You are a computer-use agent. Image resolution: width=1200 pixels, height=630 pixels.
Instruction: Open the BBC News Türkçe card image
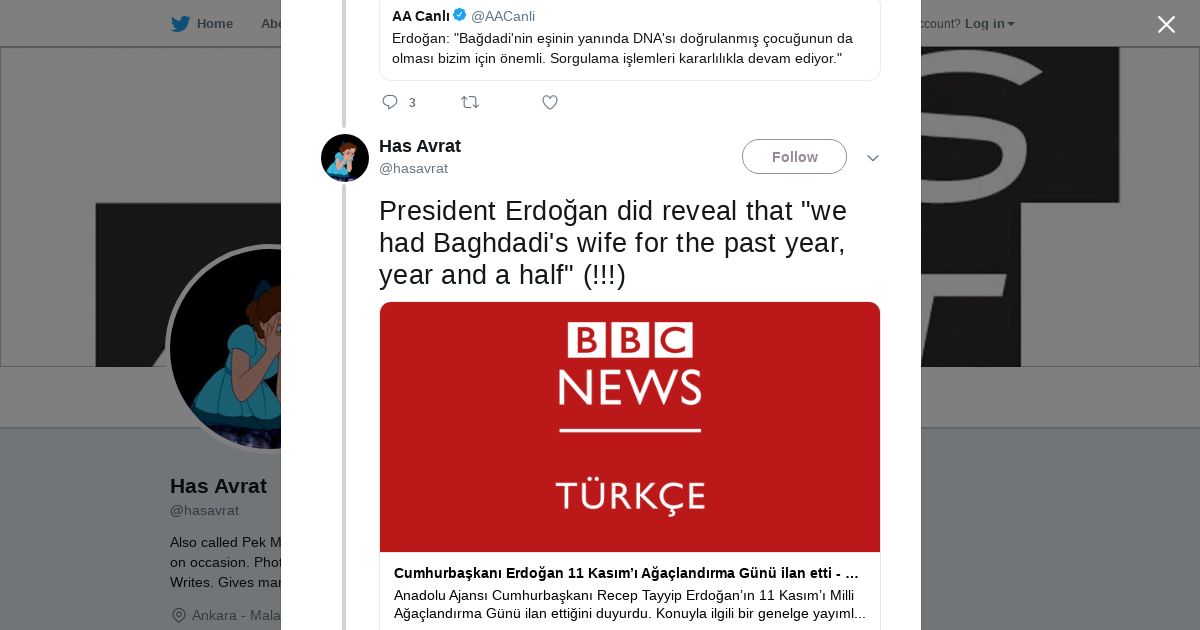(x=630, y=427)
